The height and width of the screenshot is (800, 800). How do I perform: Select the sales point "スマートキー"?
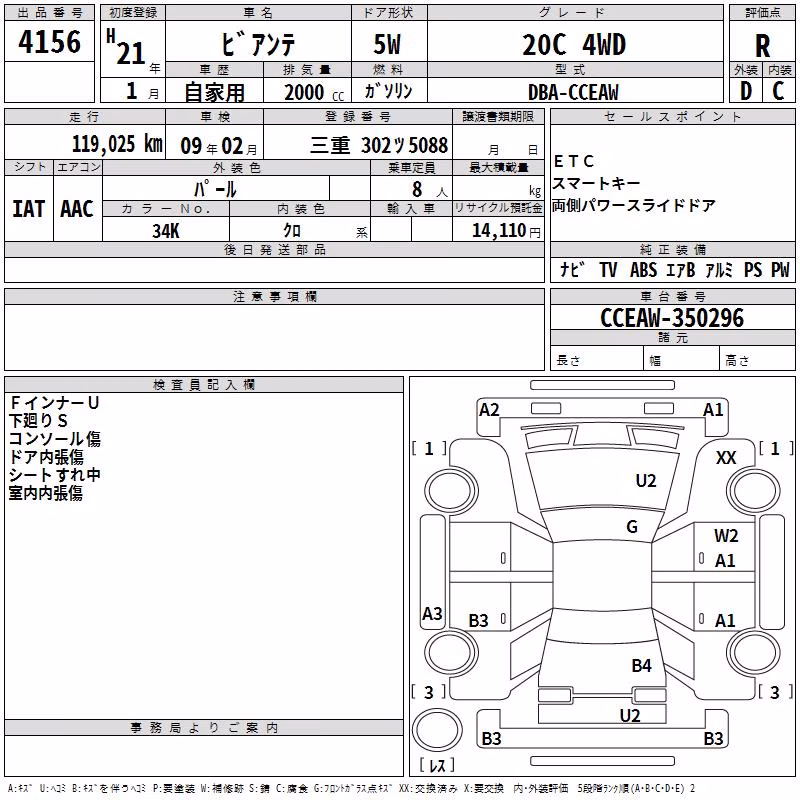pos(596,183)
